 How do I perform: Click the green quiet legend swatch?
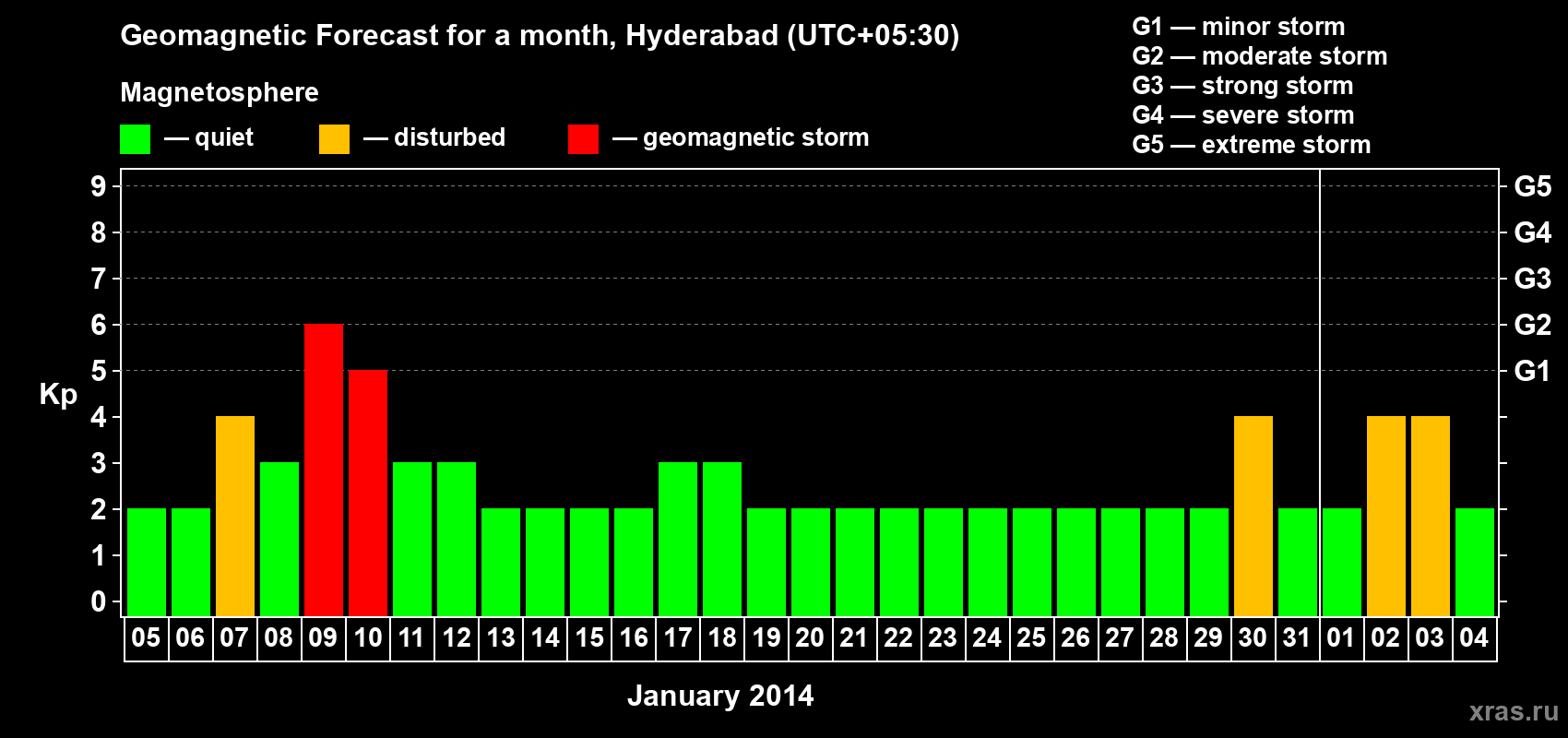(135, 139)
